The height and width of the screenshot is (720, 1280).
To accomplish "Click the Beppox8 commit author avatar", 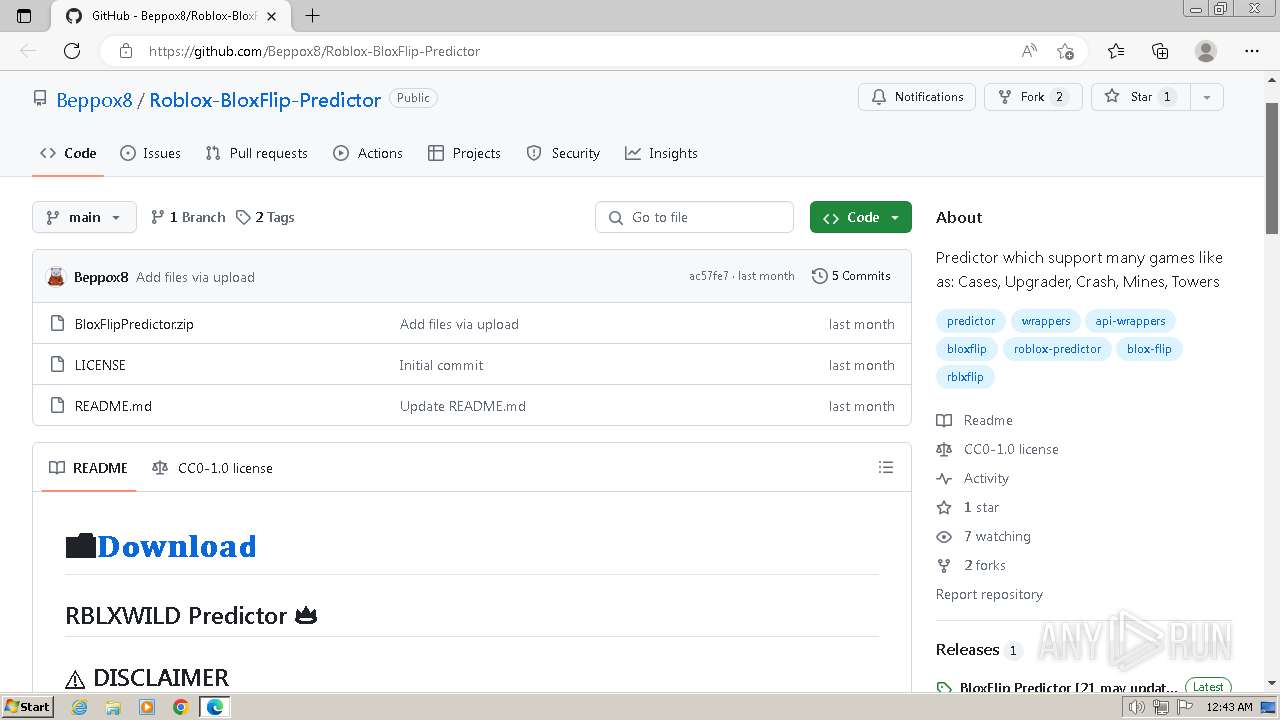I will 56,277.
